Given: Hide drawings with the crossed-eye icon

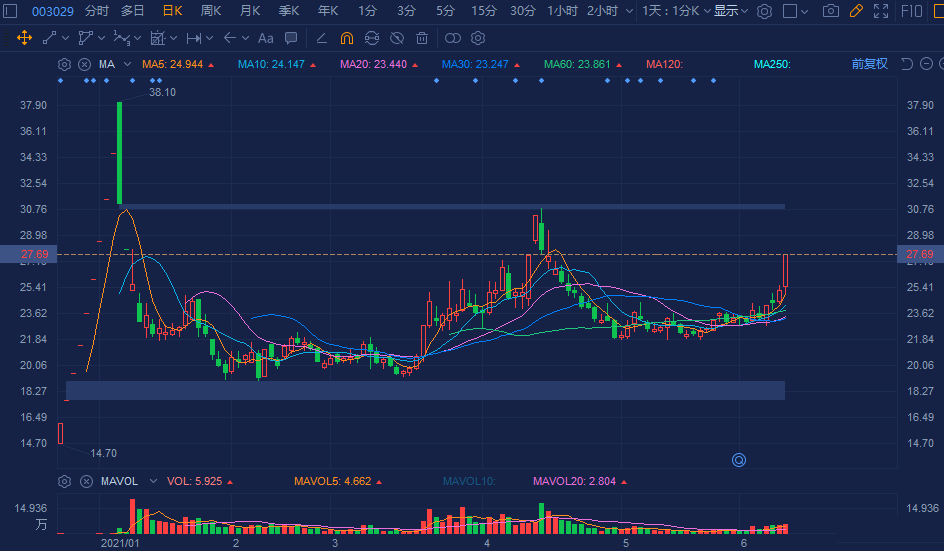Looking at the screenshot, I should coord(397,38).
